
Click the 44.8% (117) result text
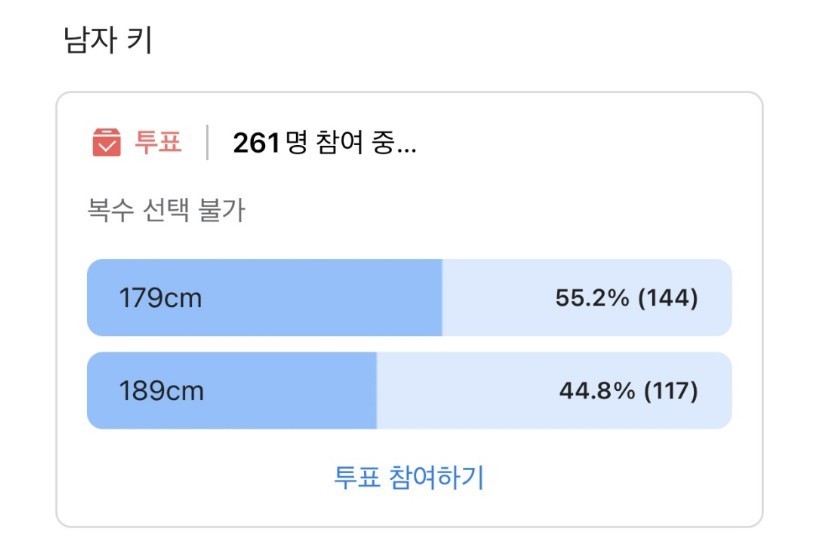628,391
